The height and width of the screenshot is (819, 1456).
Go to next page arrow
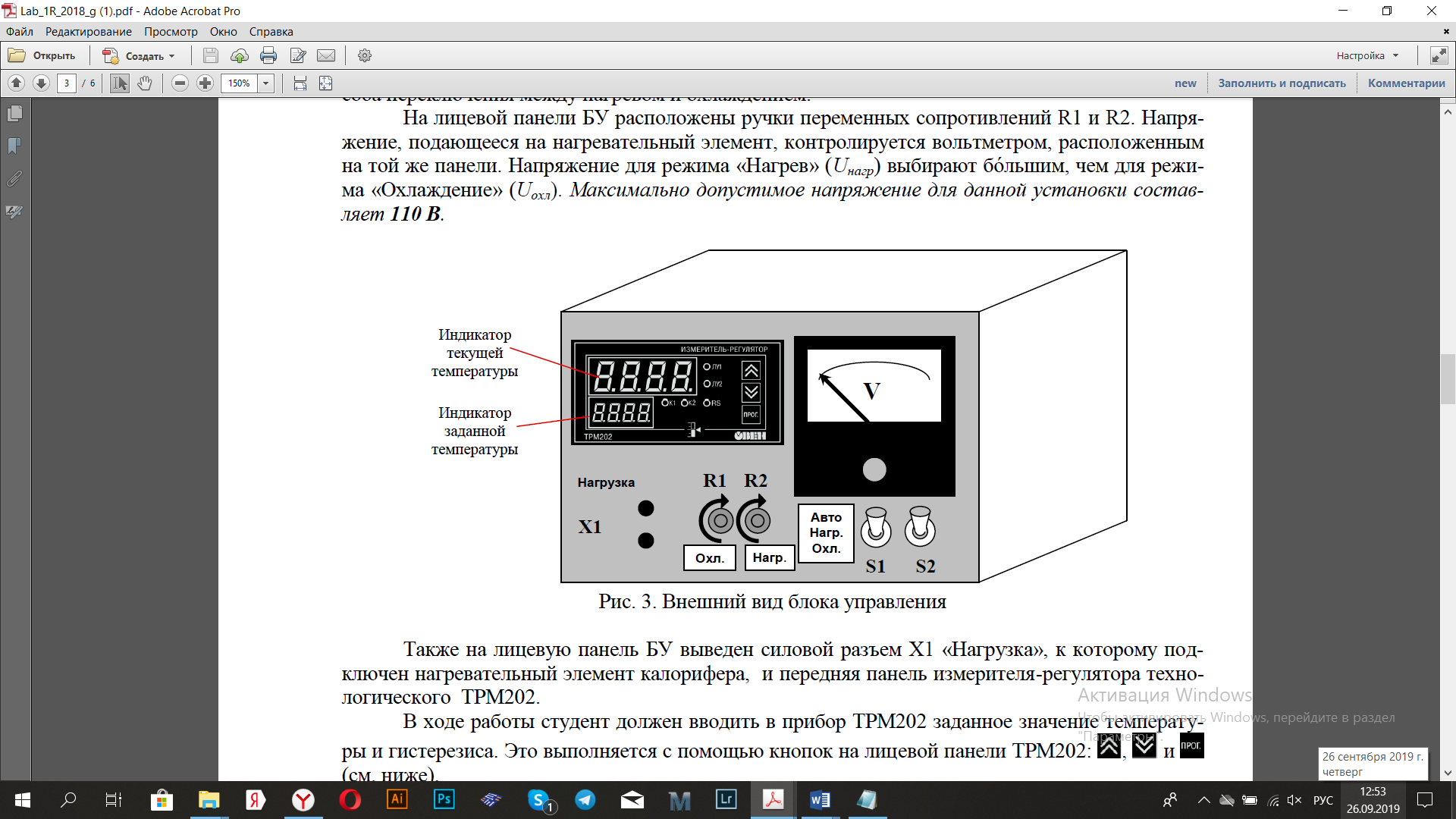coord(42,83)
